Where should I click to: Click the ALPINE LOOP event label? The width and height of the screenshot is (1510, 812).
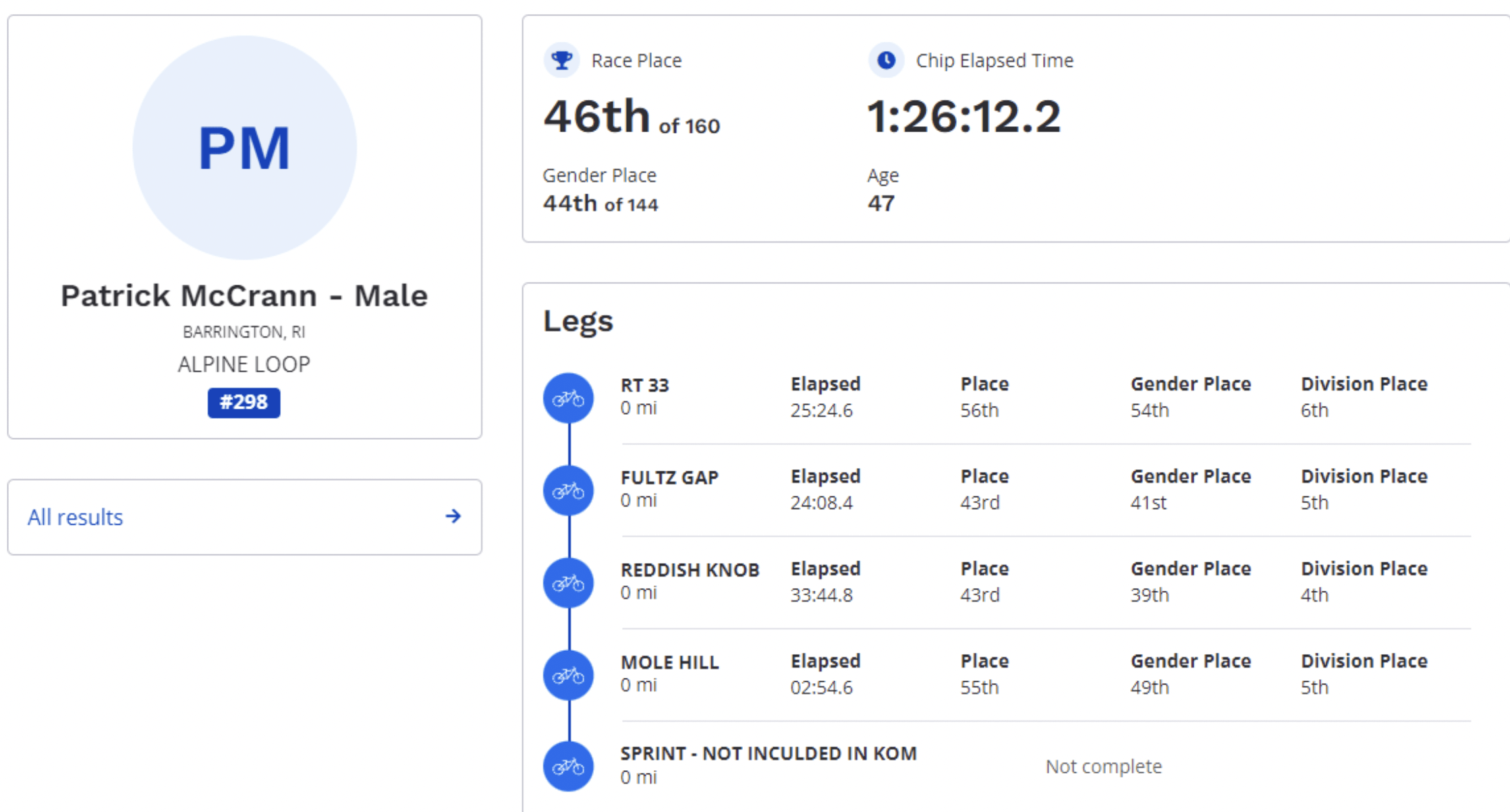244,364
